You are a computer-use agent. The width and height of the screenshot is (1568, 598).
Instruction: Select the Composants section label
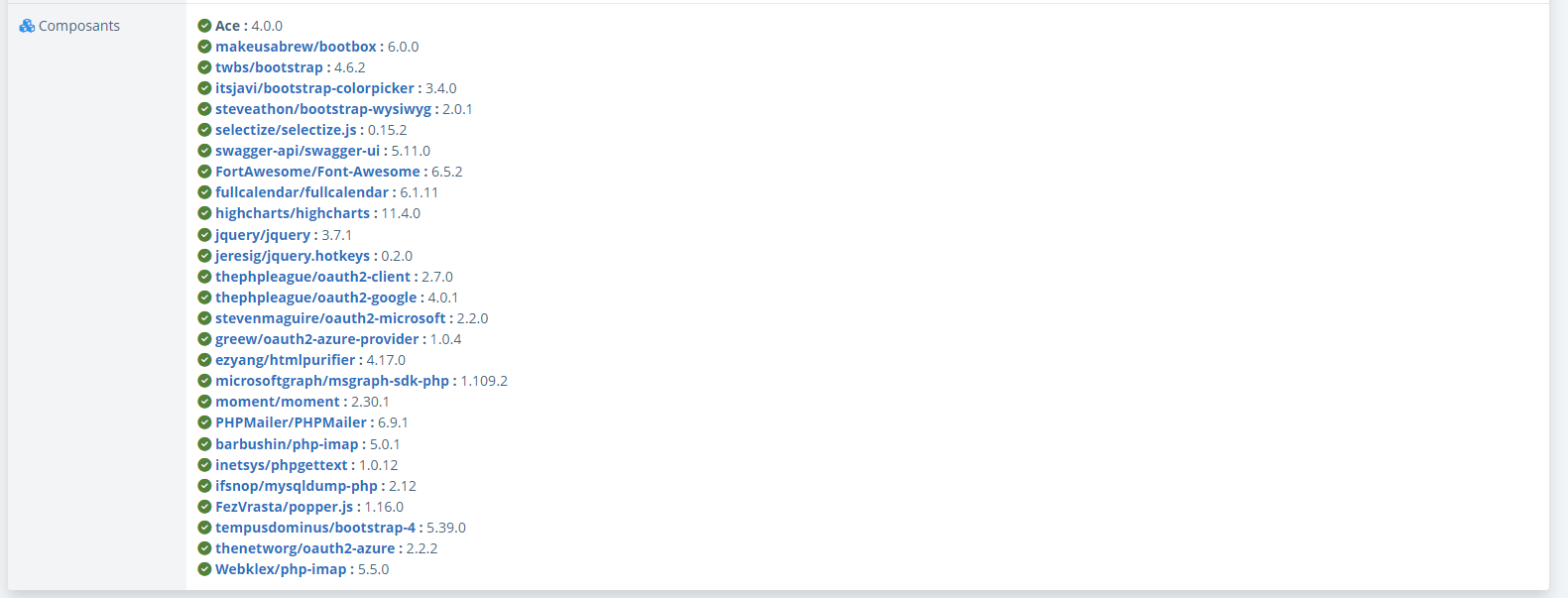tap(79, 26)
